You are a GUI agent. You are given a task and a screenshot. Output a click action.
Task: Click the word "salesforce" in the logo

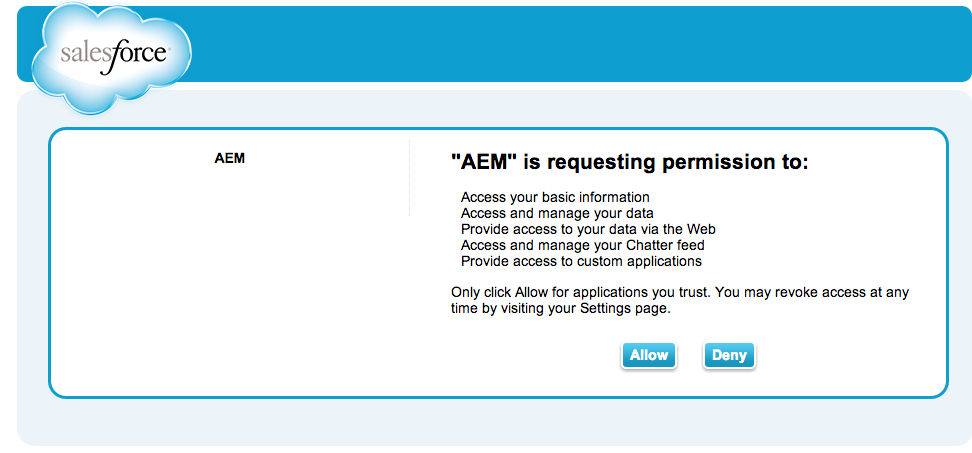click(x=115, y=55)
